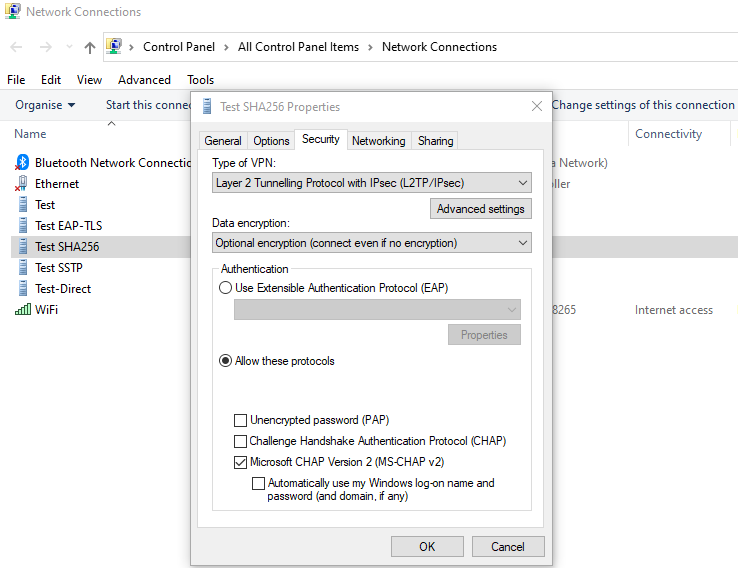Select Use Extensible Authentication Protocol radio
Viewport: 738px width, 568px height.
tap(225, 288)
